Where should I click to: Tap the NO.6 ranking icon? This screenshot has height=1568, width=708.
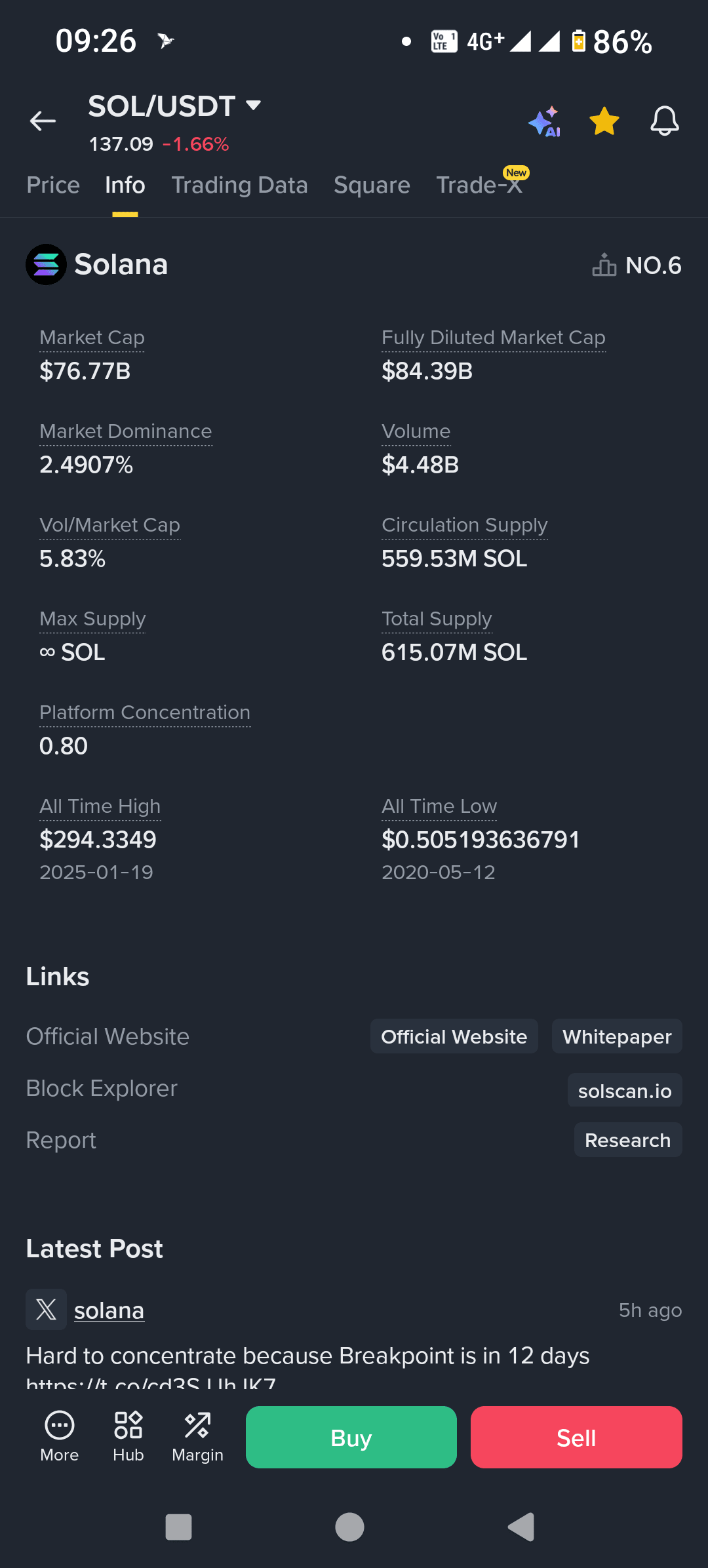604,265
